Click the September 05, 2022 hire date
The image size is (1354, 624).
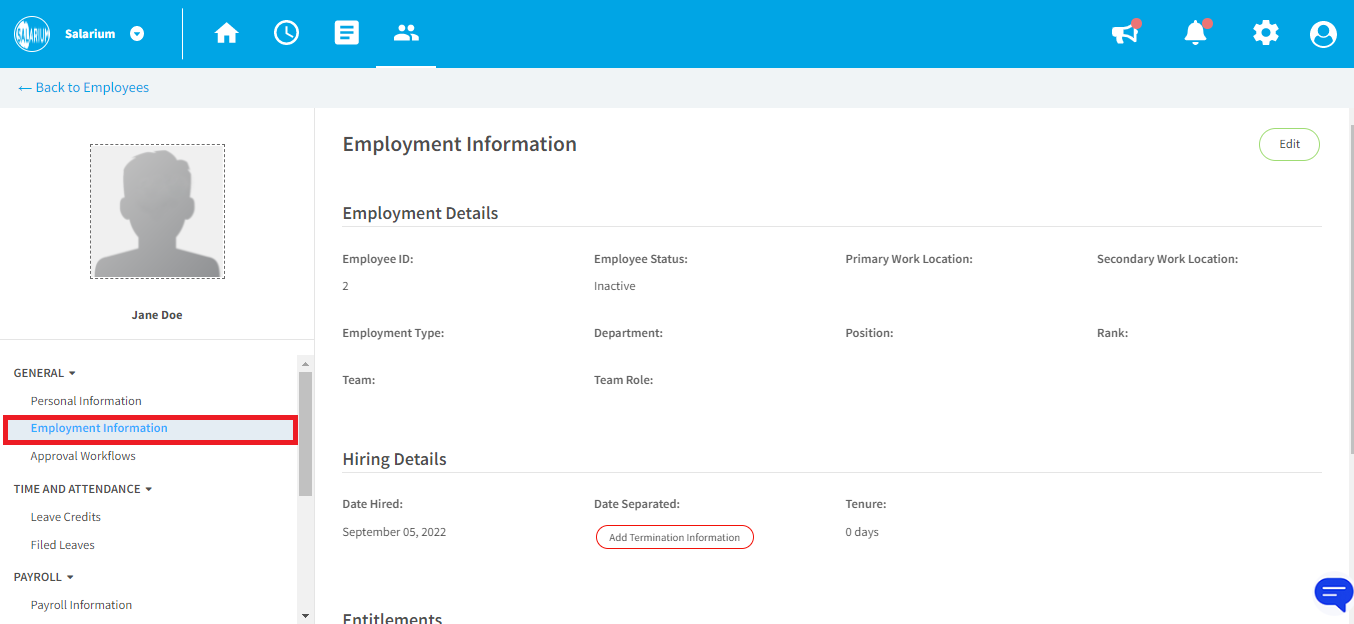tap(394, 532)
